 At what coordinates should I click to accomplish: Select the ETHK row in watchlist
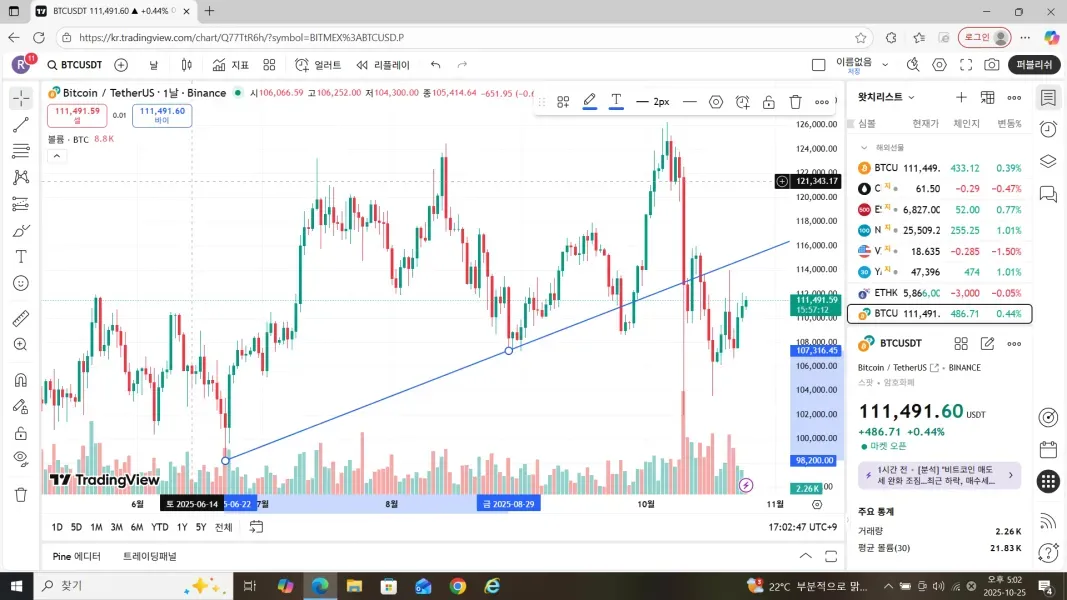point(940,293)
